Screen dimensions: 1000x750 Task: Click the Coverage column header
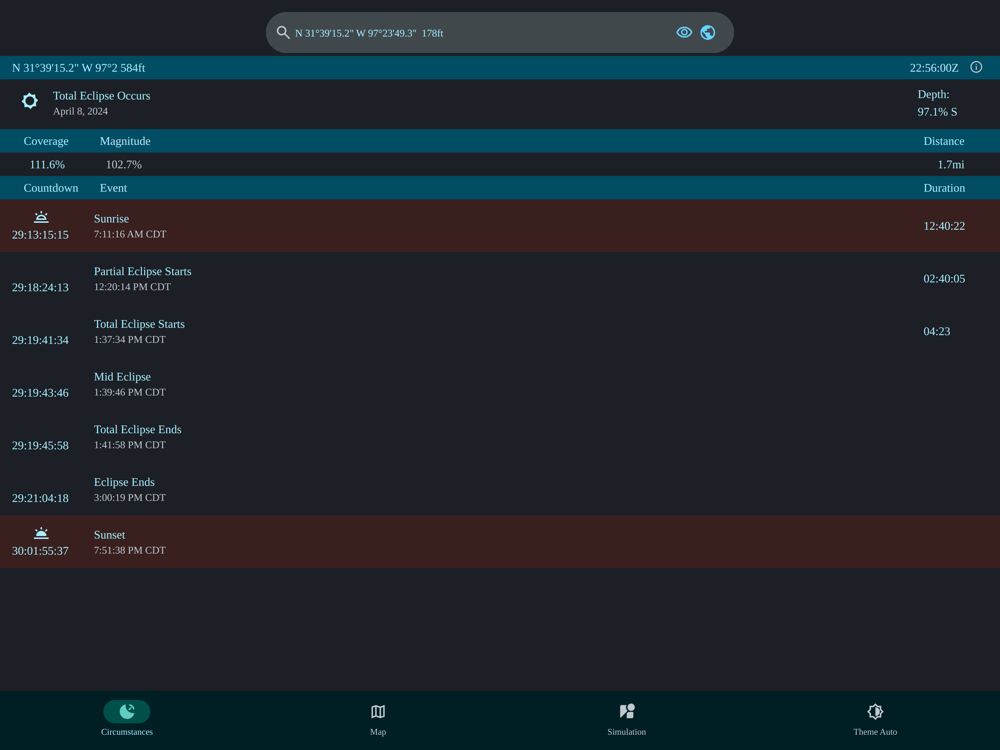point(46,141)
